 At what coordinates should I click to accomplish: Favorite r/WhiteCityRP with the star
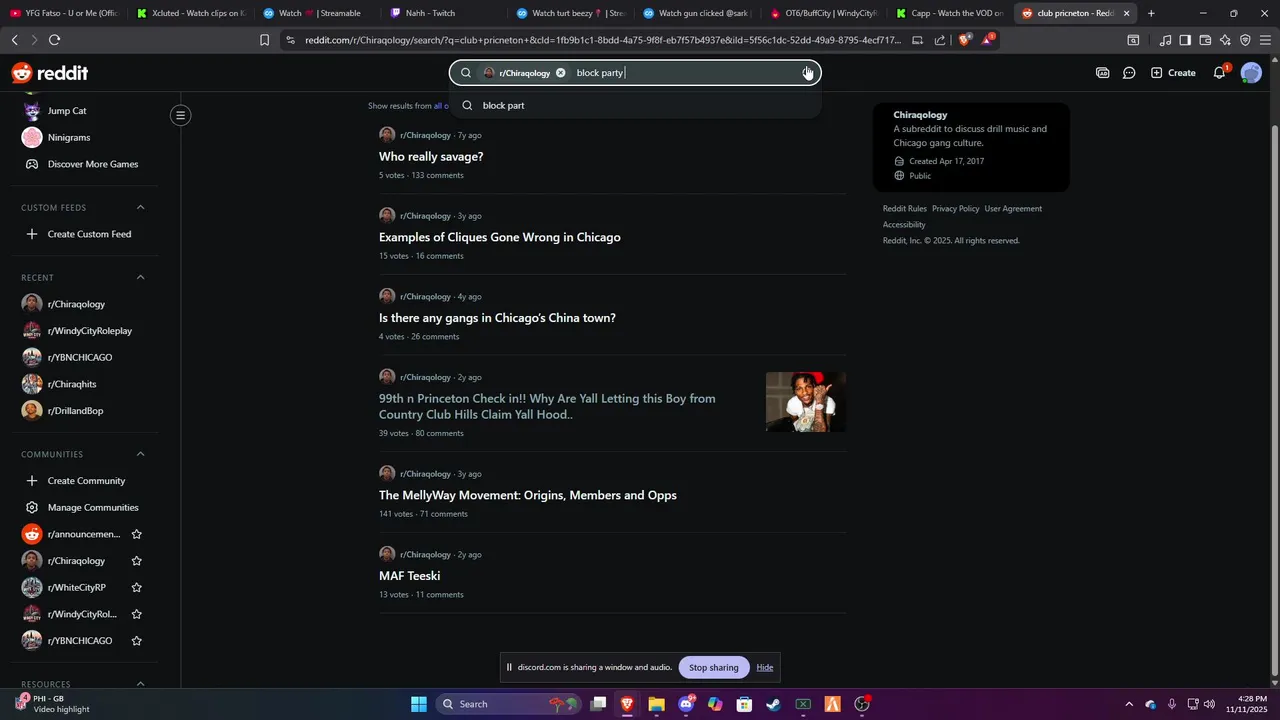coord(137,588)
